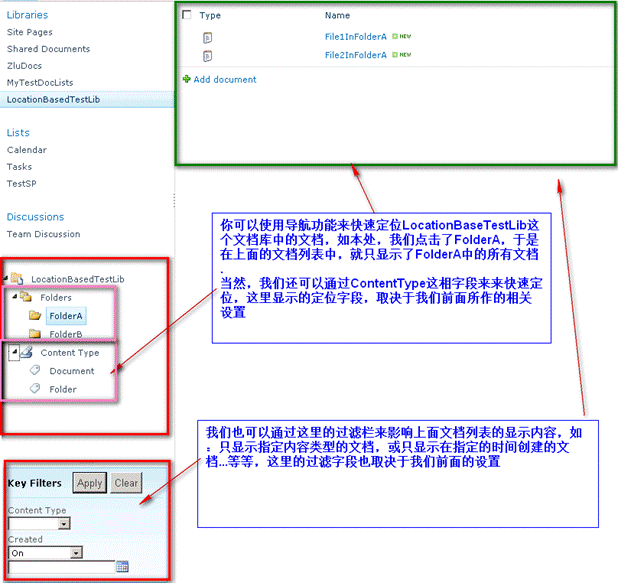The height and width of the screenshot is (583, 618).
Task: Open Team Discussion board
Action: (x=43, y=234)
